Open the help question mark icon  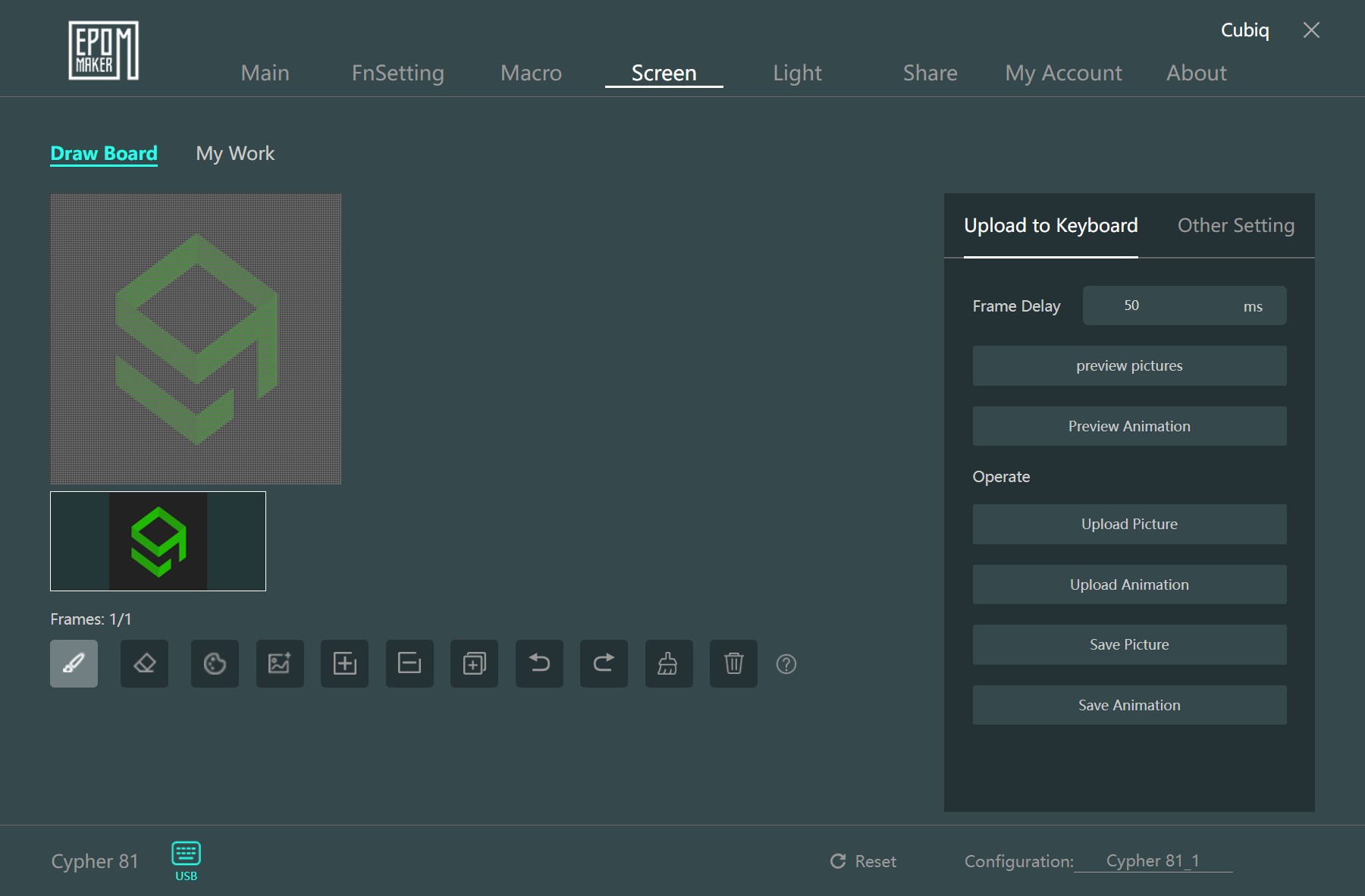coord(786,664)
